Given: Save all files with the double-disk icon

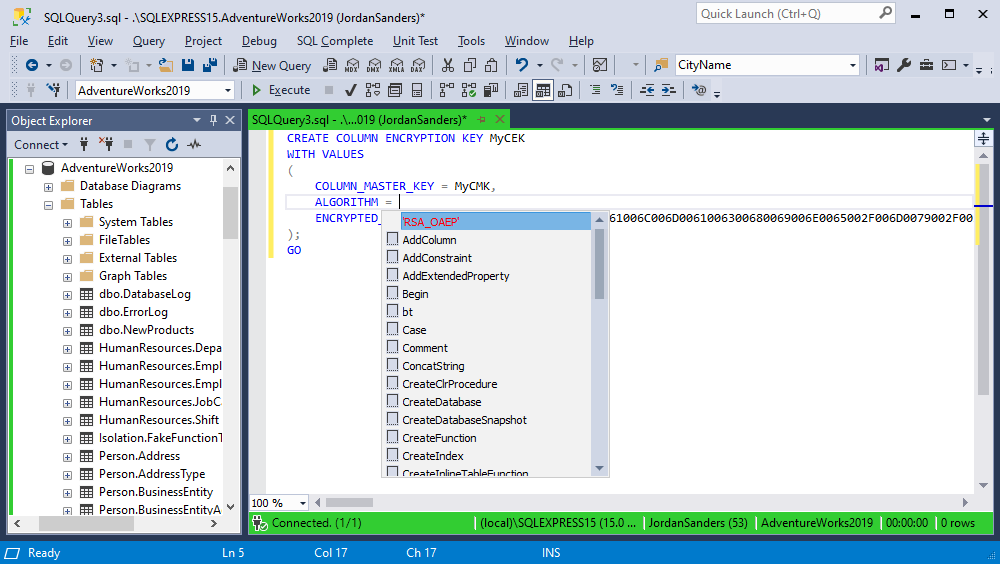Looking at the screenshot, I should pyautogui.click(x=210, y=65).
